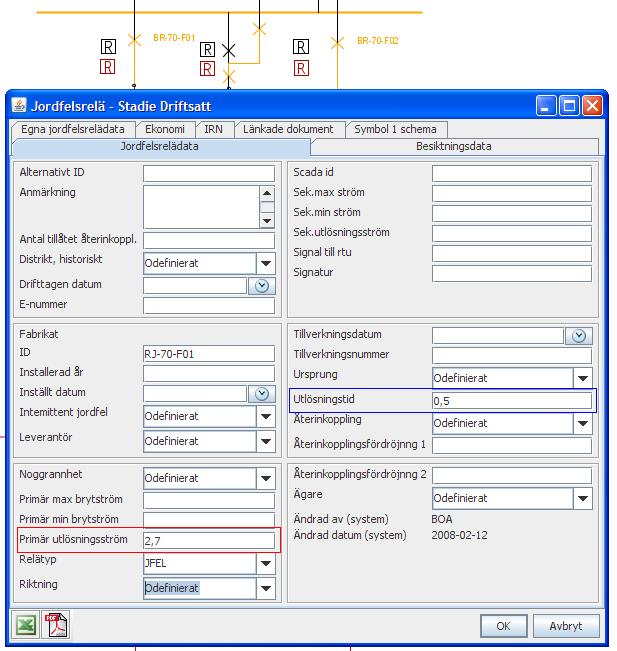Open the IRN tab

tap(213, 129)
